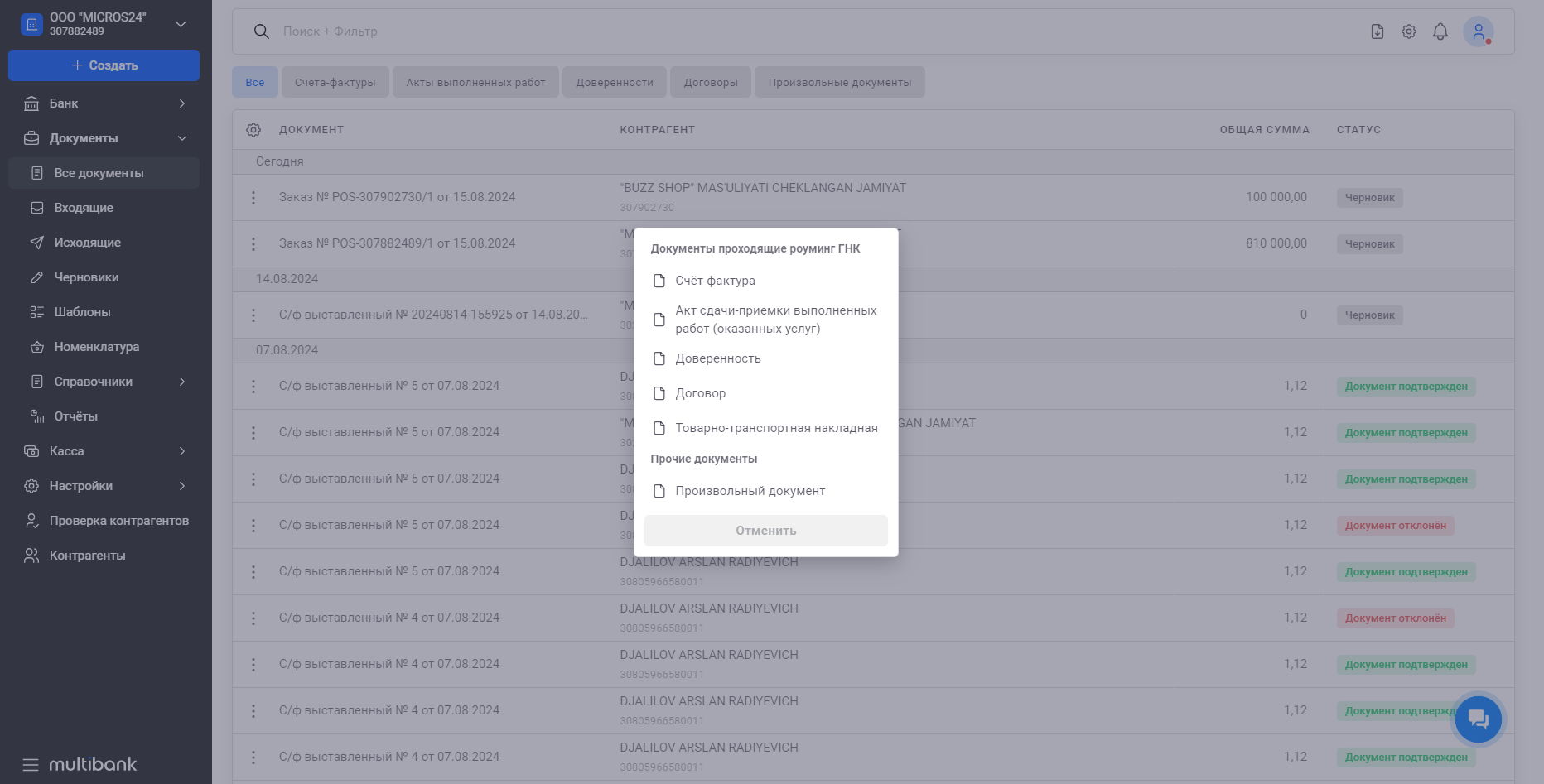The height and width of the screenshot is (784, 1544).
Task: Open Проверка контрагентов in sidebar
Action: coord(118,521)
